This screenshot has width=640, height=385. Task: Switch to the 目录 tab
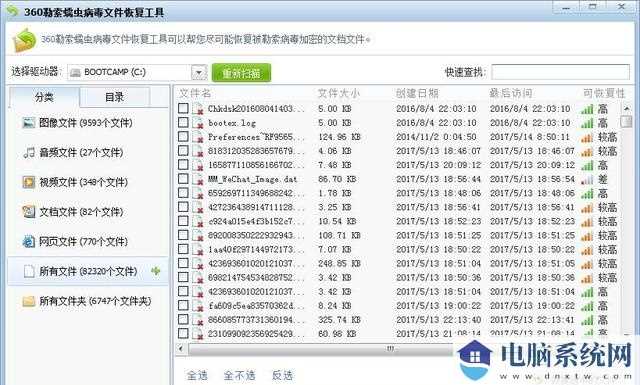point(114,97)
